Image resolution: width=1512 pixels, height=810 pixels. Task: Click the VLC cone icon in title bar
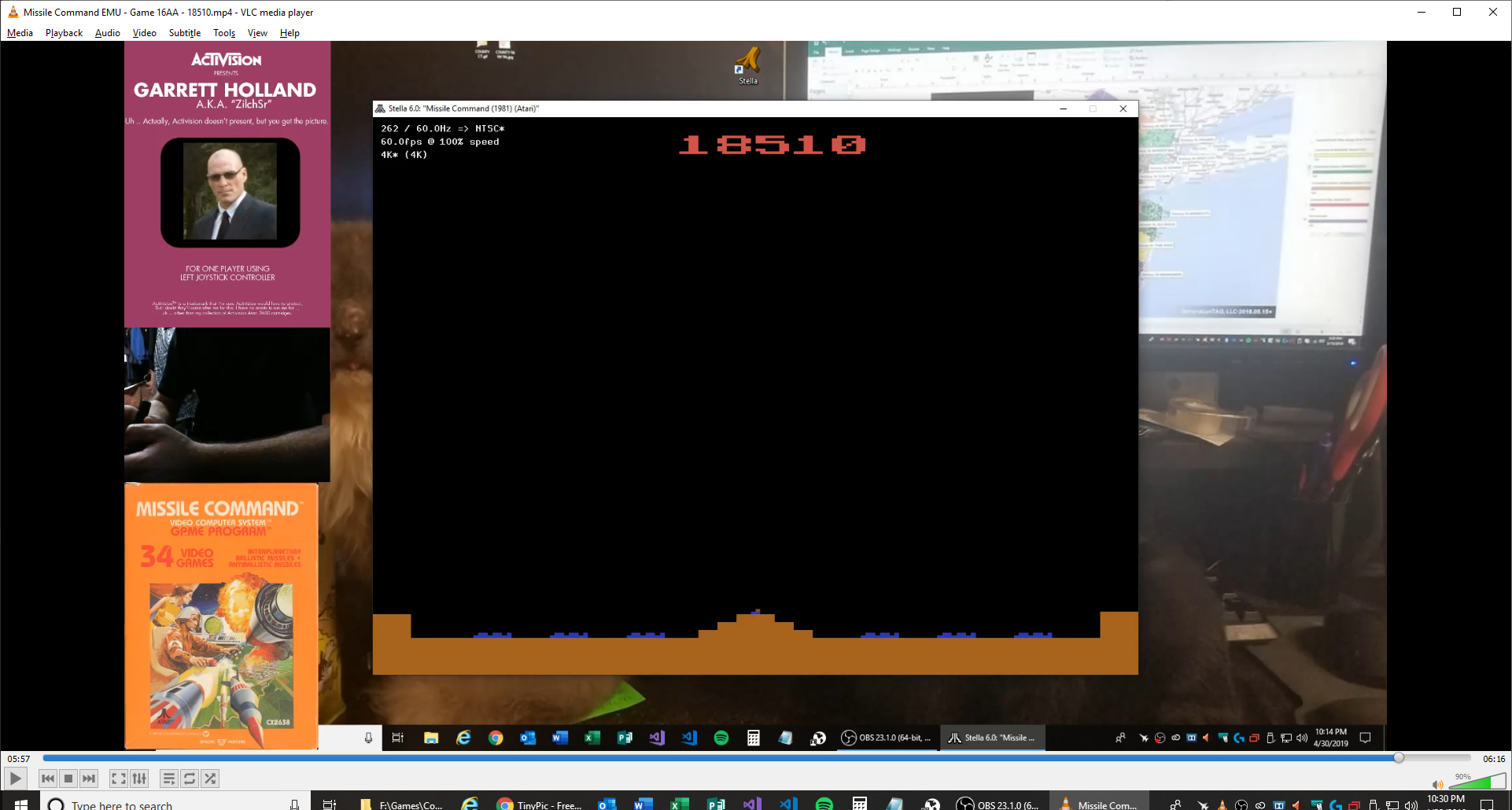coord(13,12)
